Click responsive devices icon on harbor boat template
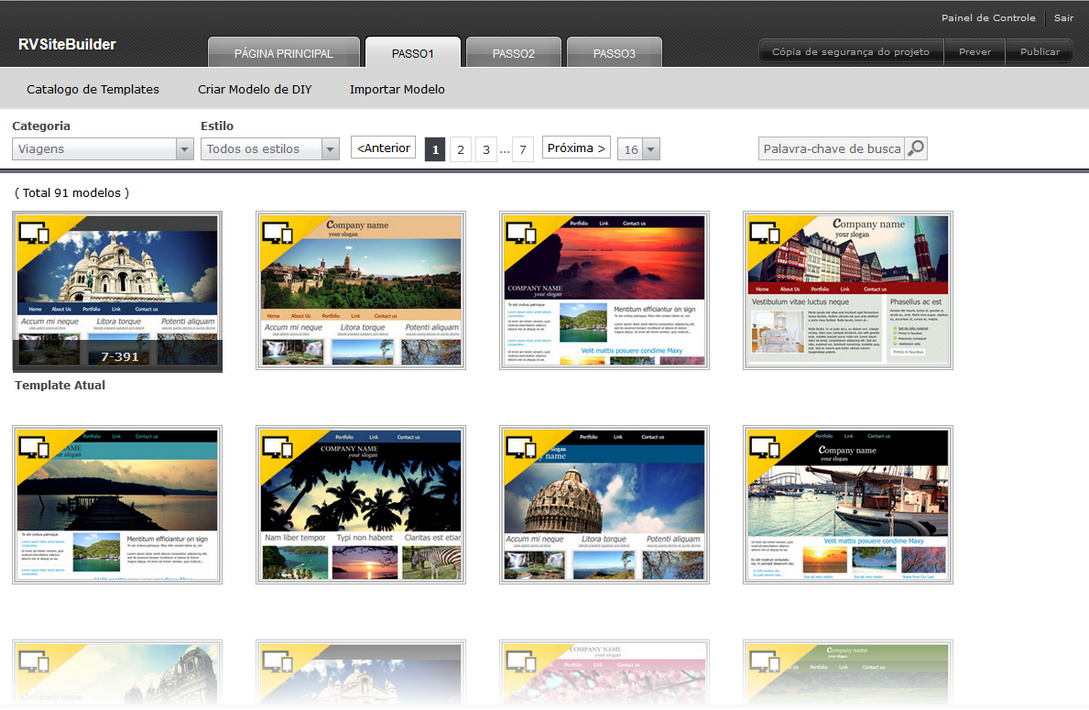The image size is (1089, 710). pos(765,447)
